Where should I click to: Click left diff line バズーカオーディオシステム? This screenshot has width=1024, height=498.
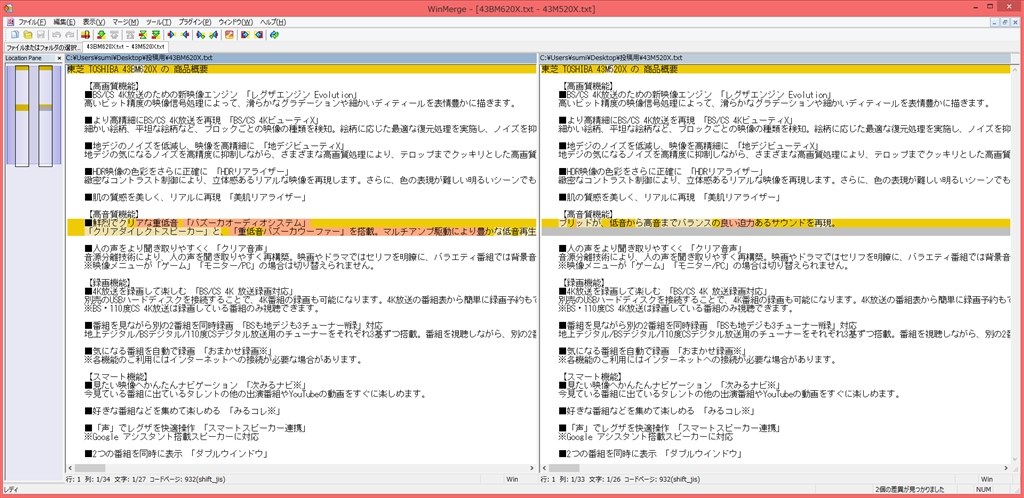pos(301,223)
